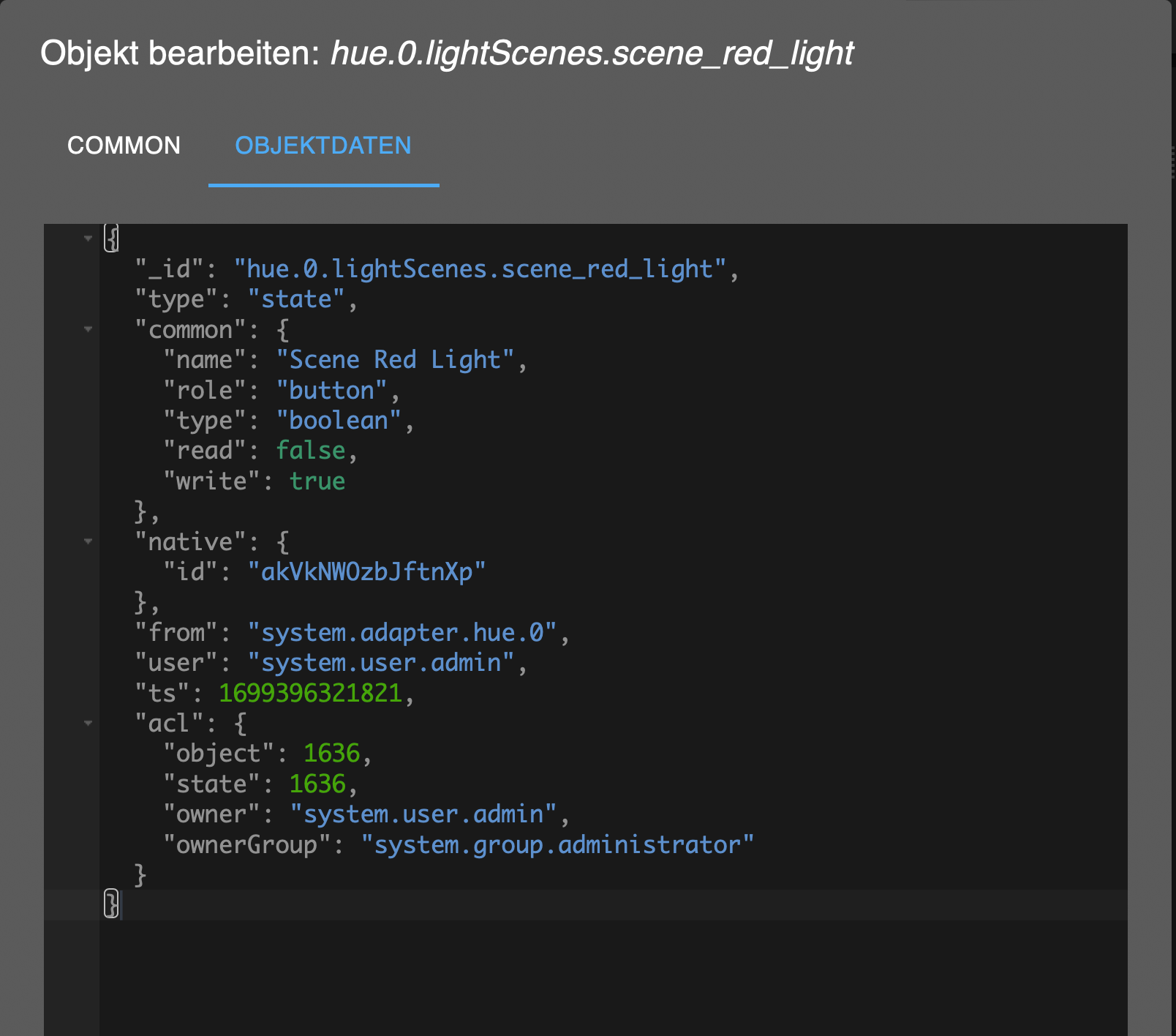Image resolution: width=1176 pixels, height=1036 pixels.
Task: Switch to the COMMON tab
Action: pyautogui.click(x=124, y=146)
